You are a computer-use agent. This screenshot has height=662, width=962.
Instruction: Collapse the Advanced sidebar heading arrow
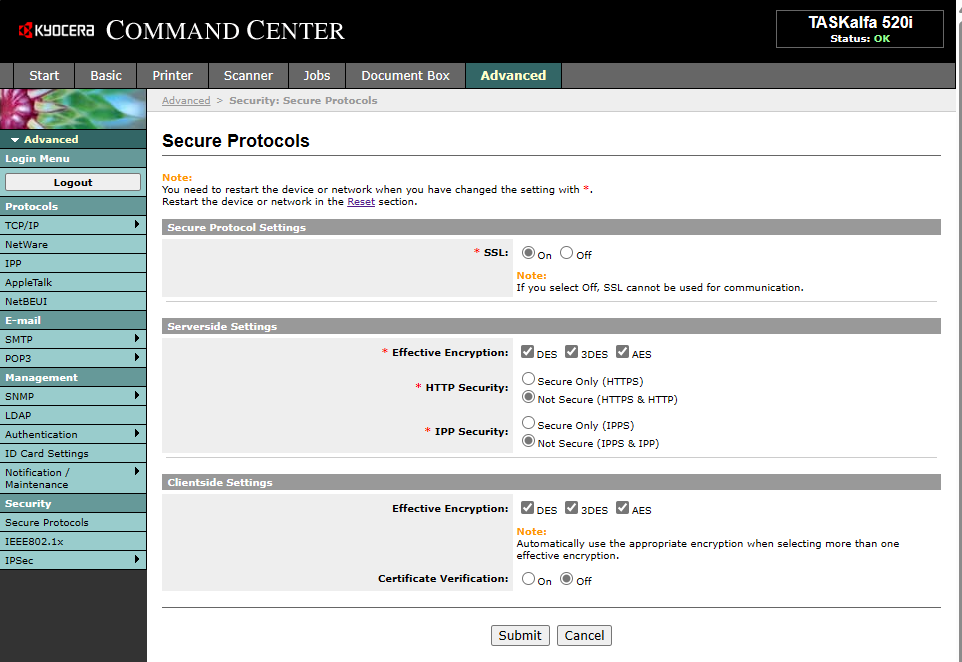pyautogui.click(x=15, y=140)
